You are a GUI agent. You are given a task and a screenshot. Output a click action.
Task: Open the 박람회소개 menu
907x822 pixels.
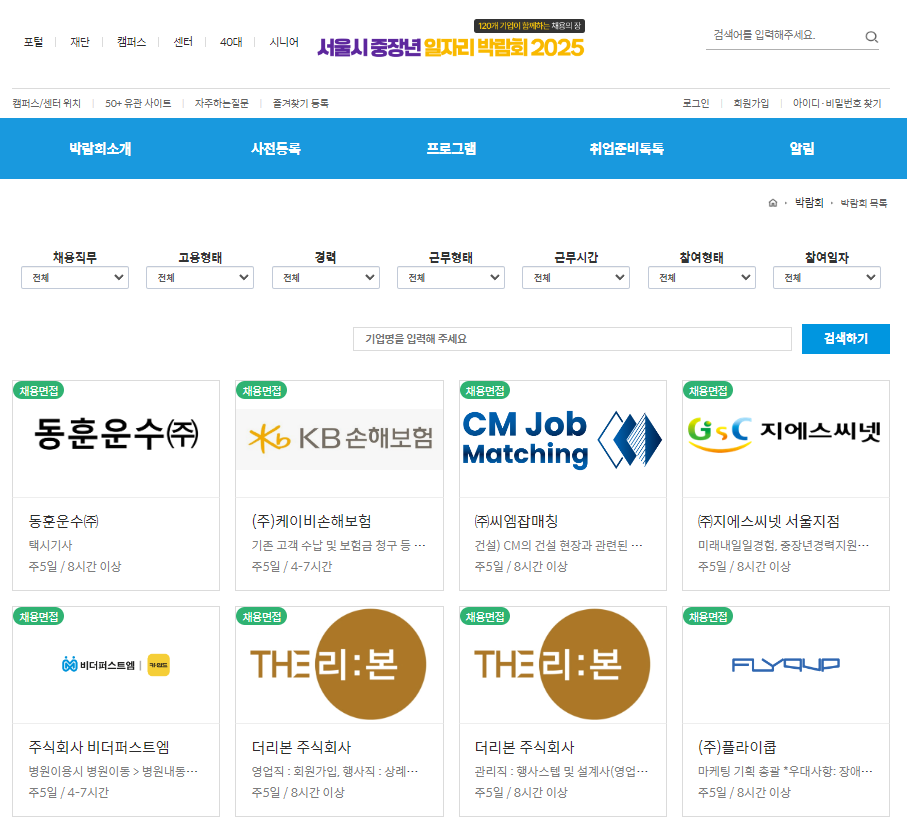(x=100, y=149)
